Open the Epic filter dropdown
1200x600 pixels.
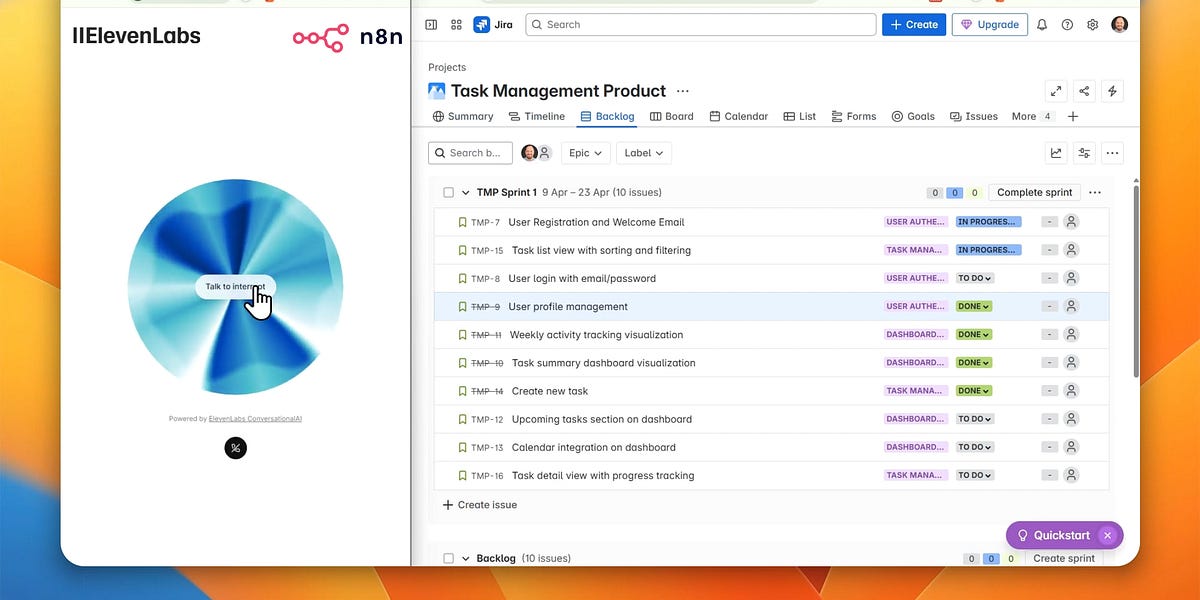[x=586, y=153]
